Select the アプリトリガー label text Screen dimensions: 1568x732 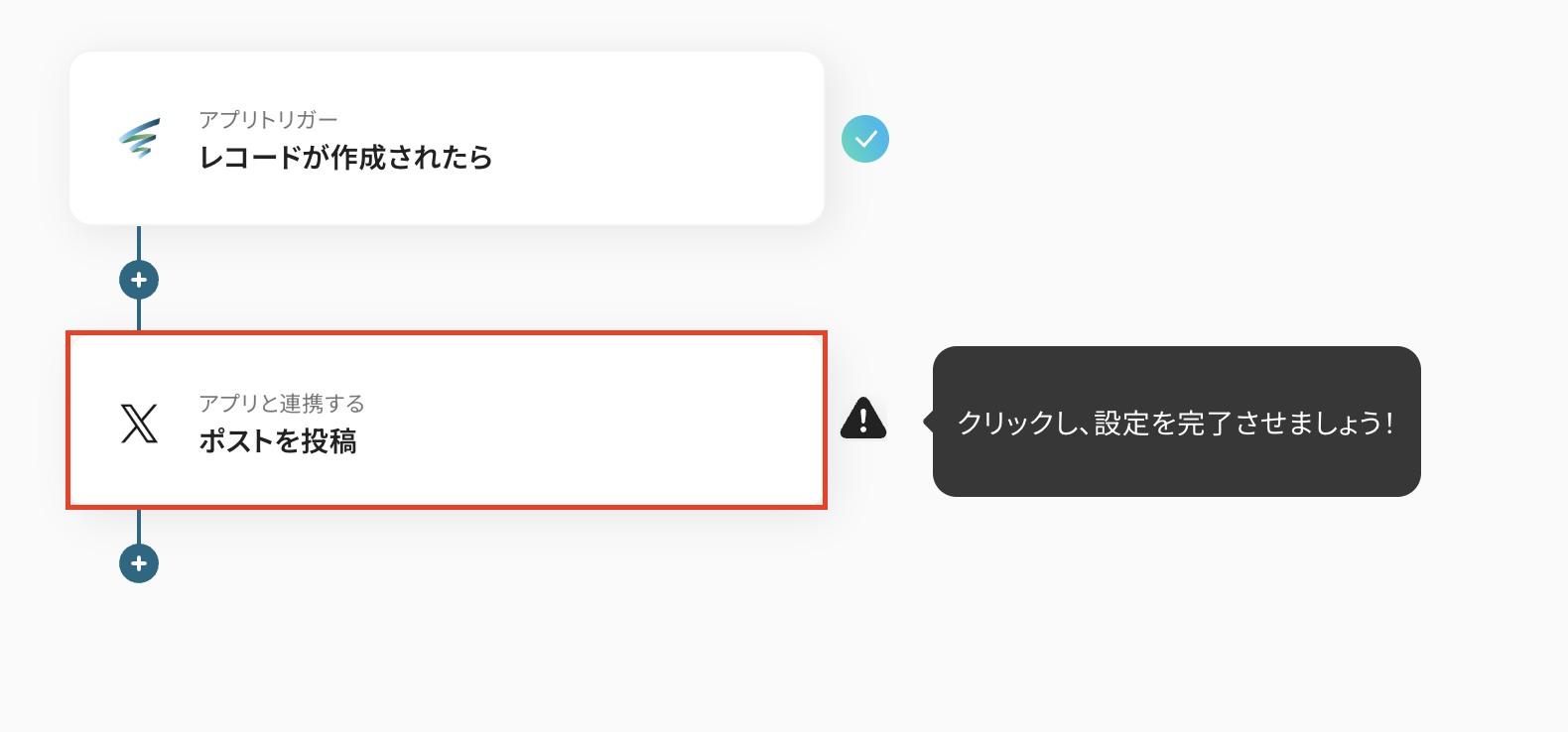(268, 120)
